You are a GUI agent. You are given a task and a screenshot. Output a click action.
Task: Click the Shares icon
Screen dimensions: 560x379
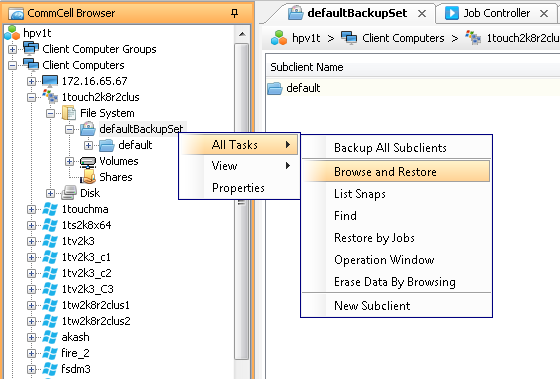(x=88, y=177)
